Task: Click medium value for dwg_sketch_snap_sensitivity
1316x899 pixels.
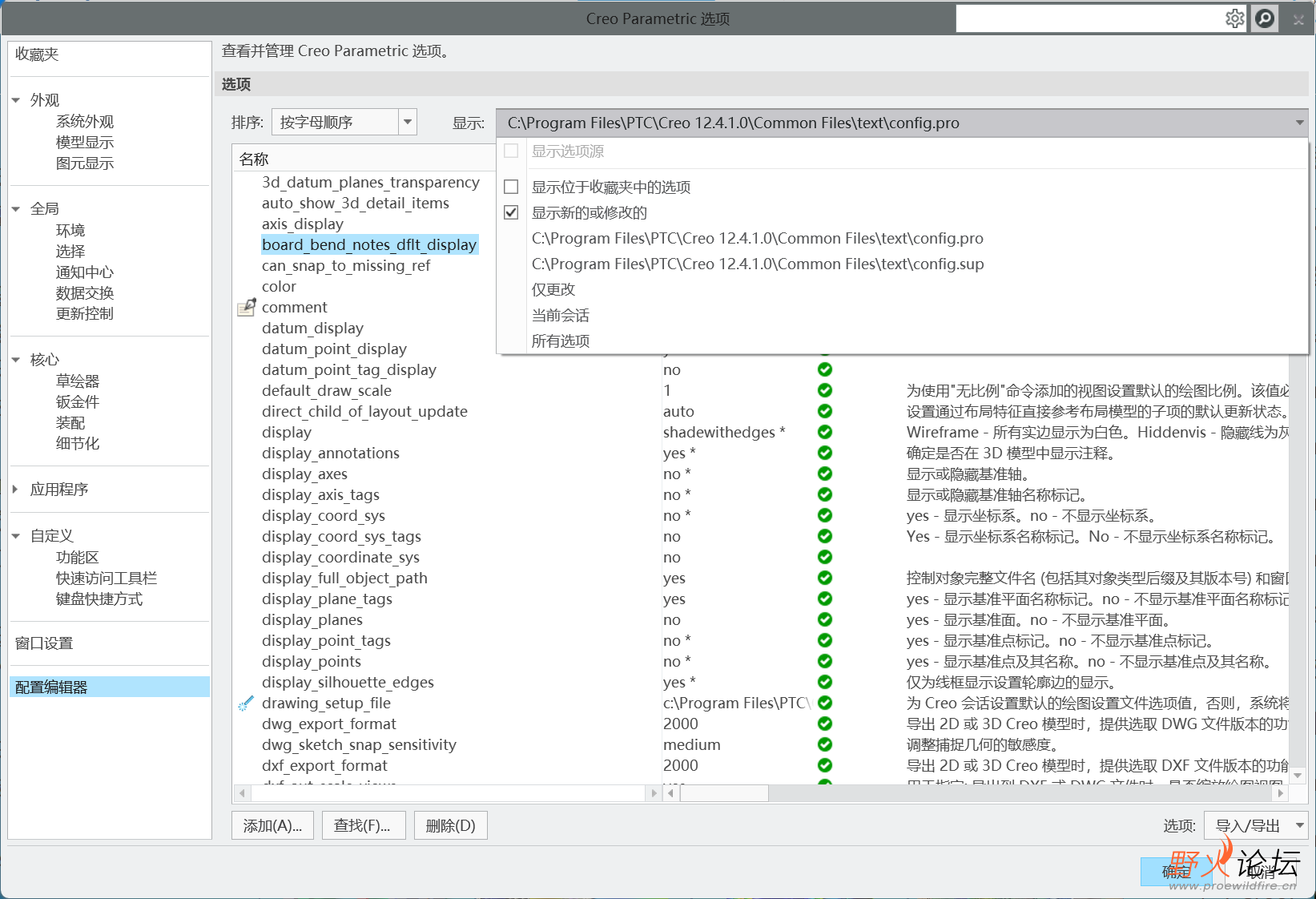Action: click(x=692, y=744)
